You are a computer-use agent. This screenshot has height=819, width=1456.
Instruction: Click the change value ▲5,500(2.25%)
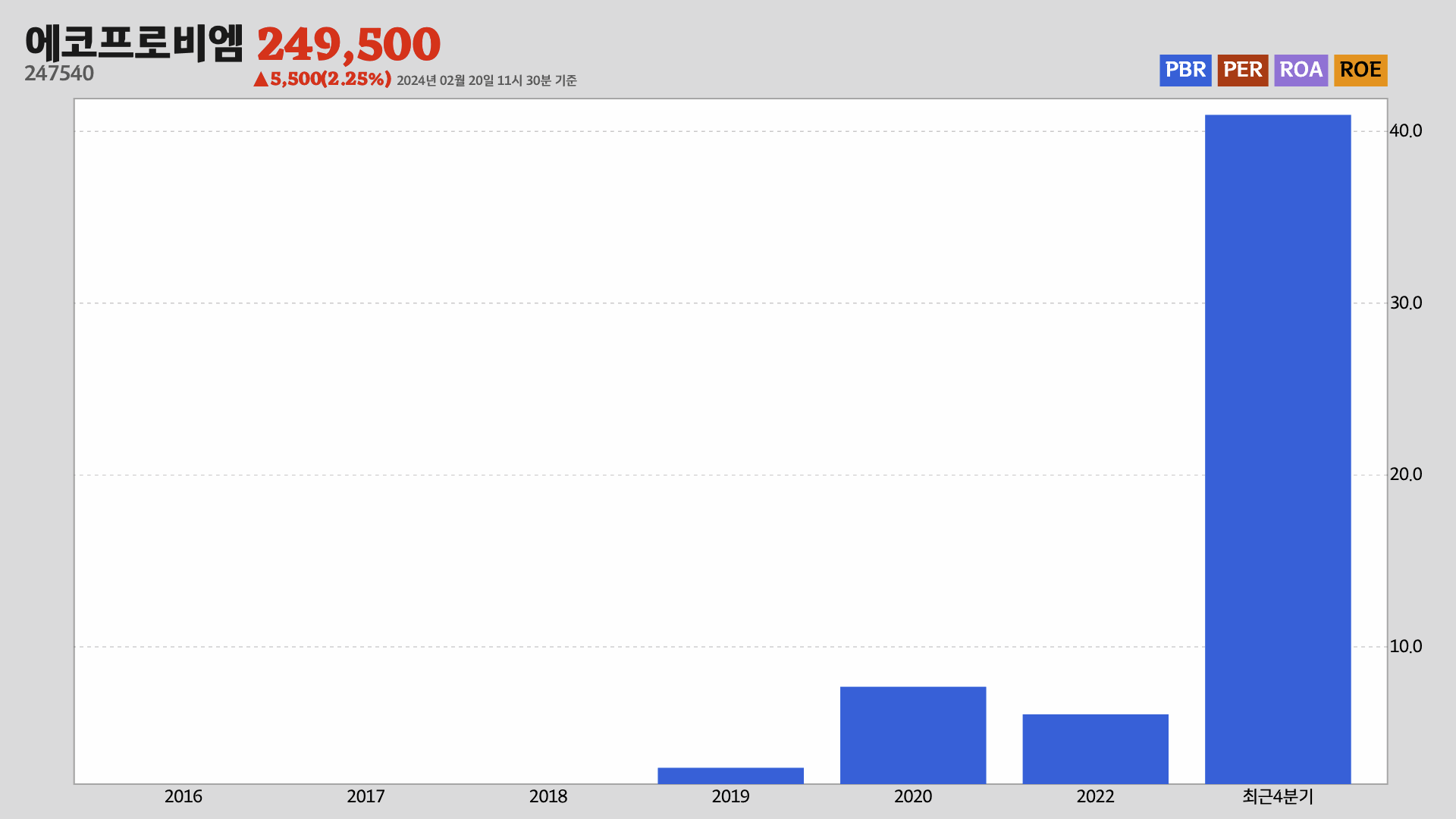pyautogui.click(x=322, y=79)
